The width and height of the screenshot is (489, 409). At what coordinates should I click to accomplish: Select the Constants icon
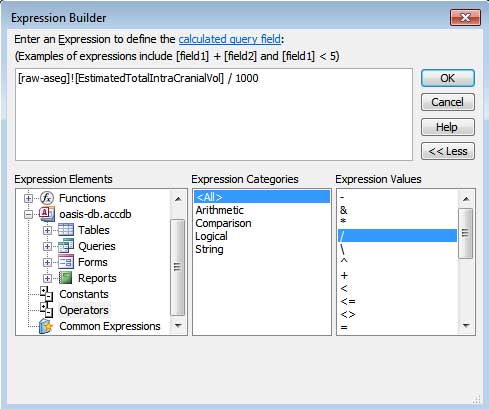pyautogui.click(x=46, y=294)
